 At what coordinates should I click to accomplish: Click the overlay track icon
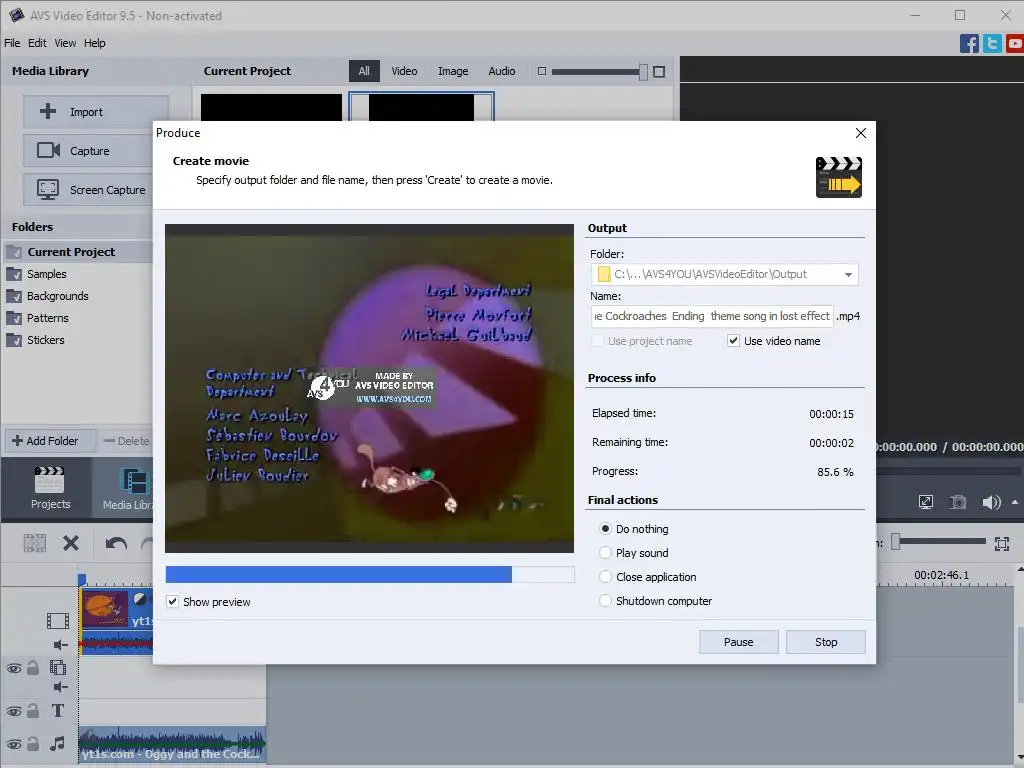(57, 667)
